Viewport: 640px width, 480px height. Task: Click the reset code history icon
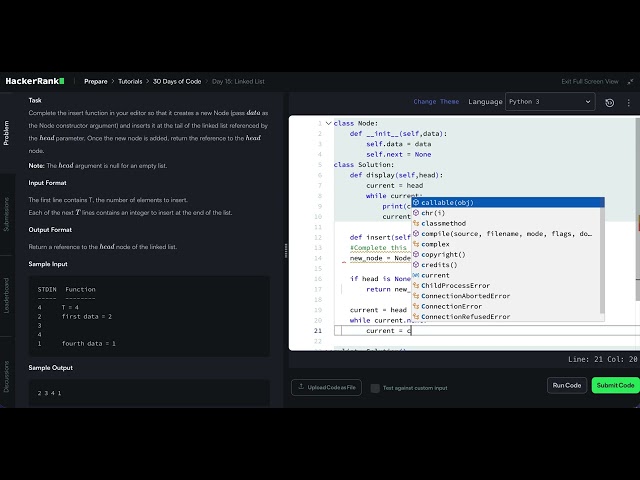[609, 103]
